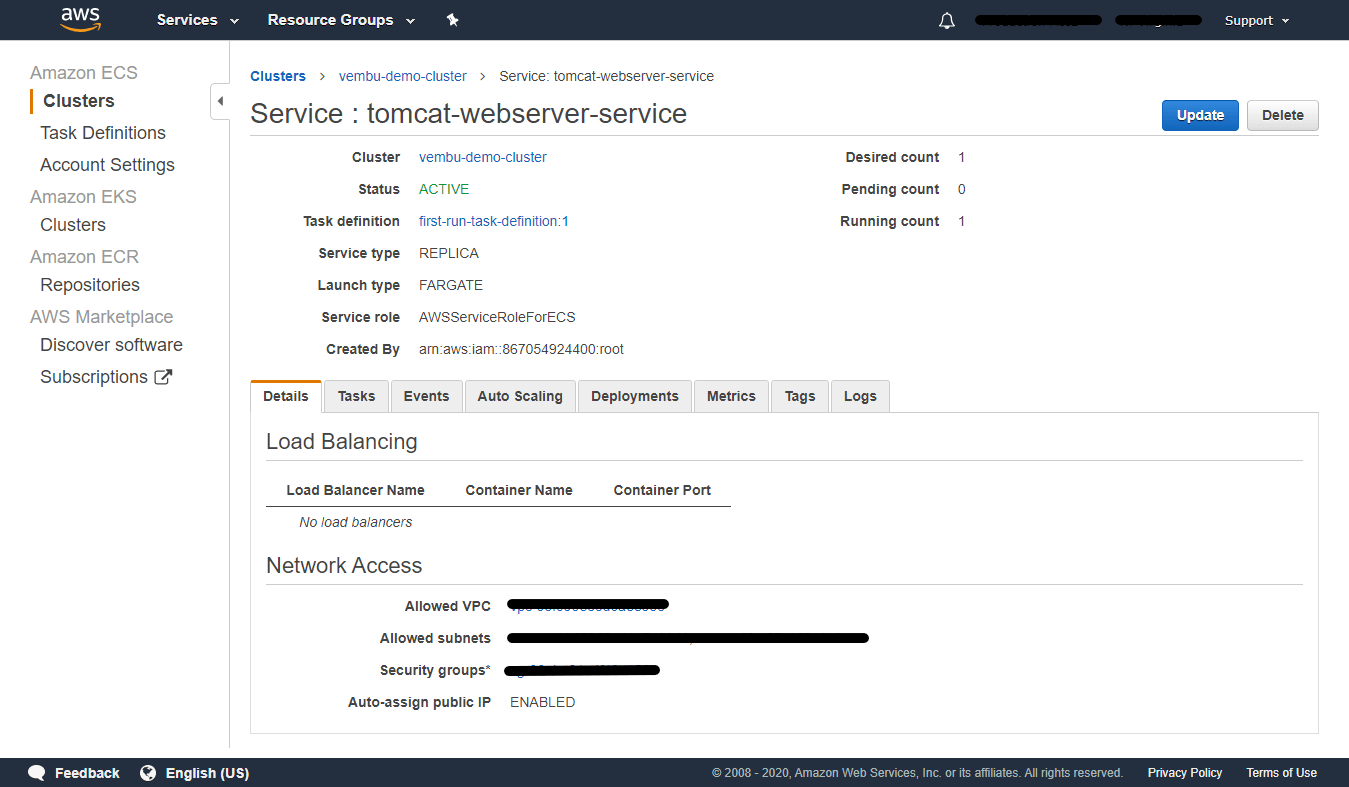The height and width of the screenshot is (787, 1349).
Task: Open the Privacy Policy link
Action: (1185, 773)
